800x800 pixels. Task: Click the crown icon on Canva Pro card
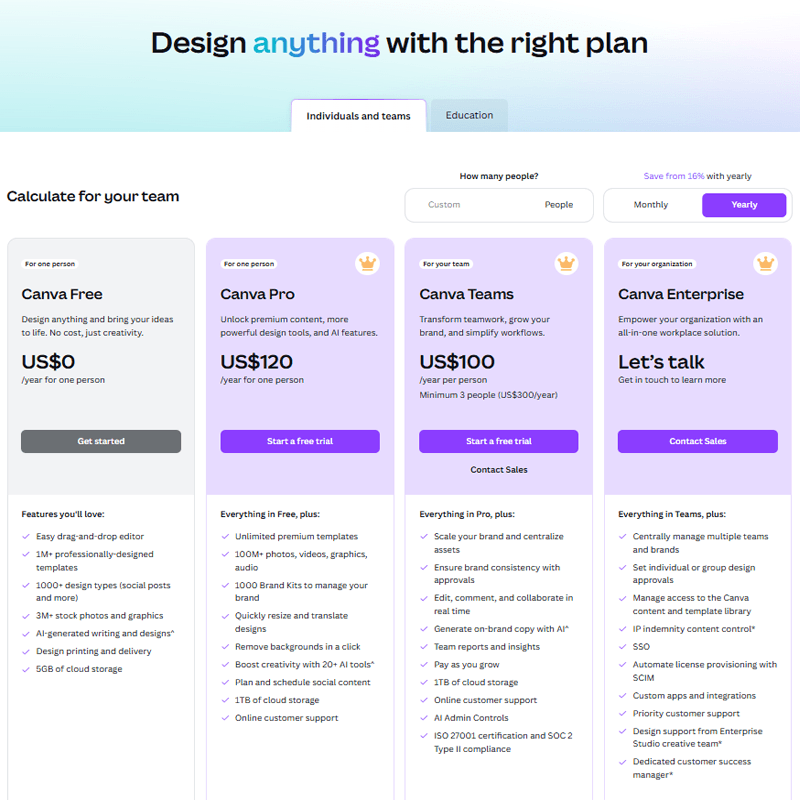pos(367,264)
